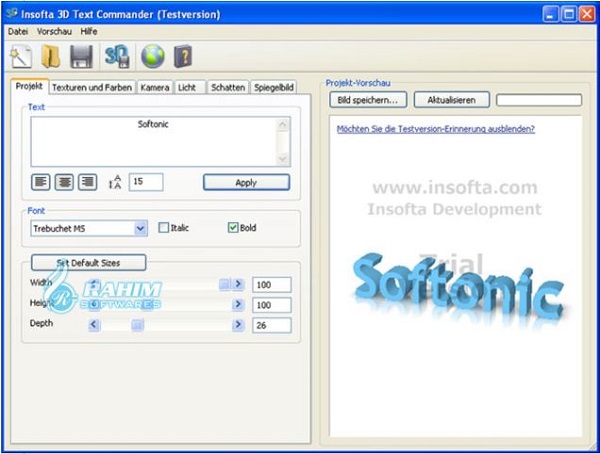The image size is (600, 454).
Task: Open project using the folder icon
Action: pyautogui.click(x=51, y=57)
